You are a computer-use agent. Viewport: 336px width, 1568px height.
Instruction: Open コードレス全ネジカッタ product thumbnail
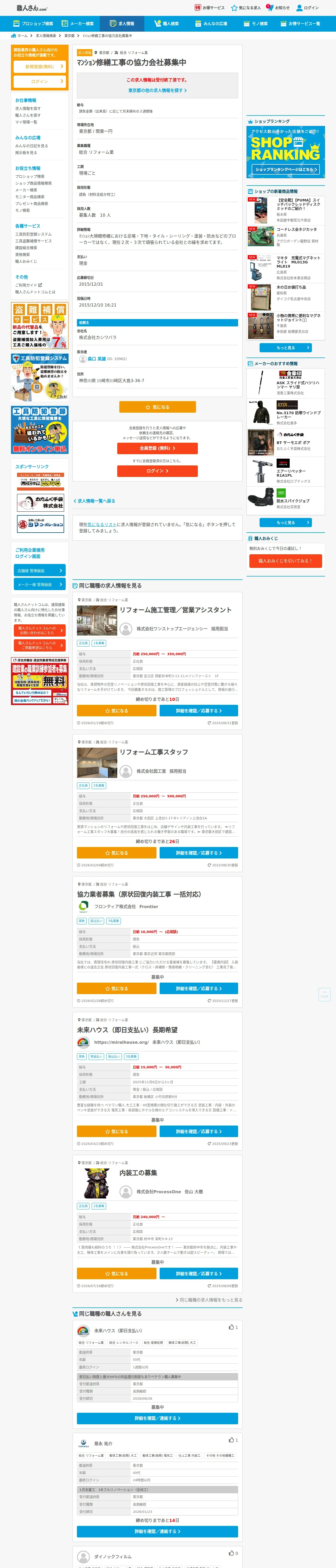pyautogui.click(x=261, y=237)
